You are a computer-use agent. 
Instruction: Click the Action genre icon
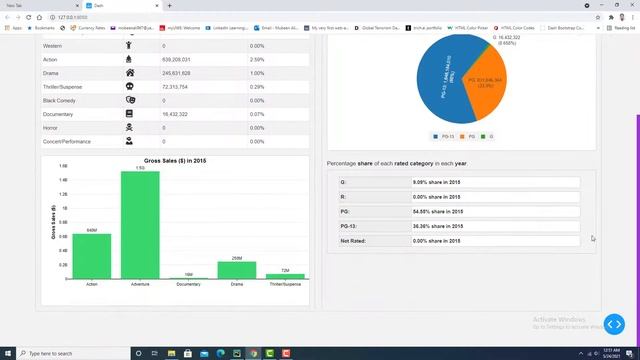point(129,59)
